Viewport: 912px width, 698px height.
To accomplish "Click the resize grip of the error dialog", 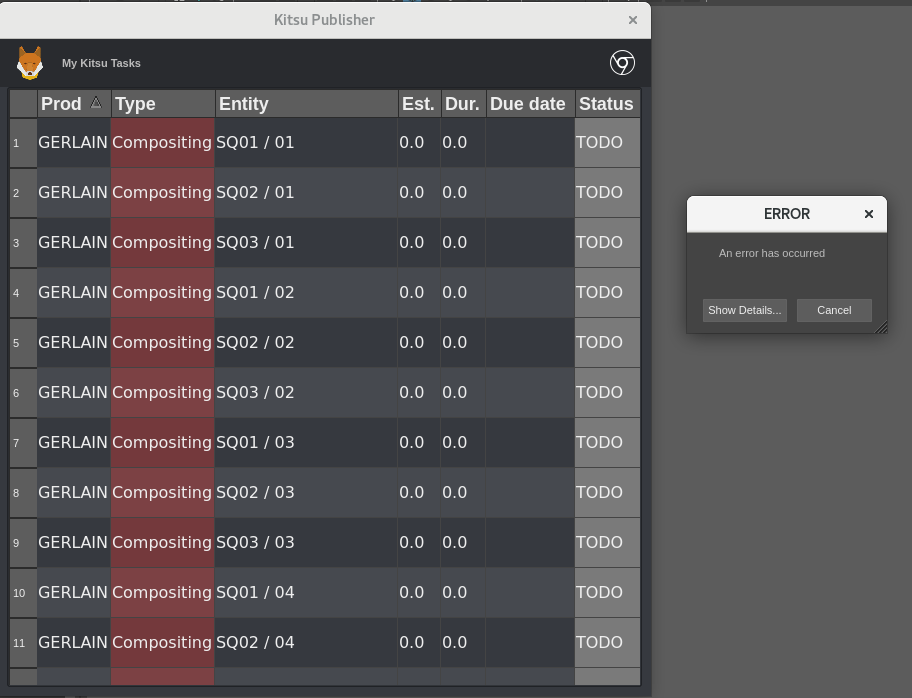I will pyautogui.click(x=880, y=327).
